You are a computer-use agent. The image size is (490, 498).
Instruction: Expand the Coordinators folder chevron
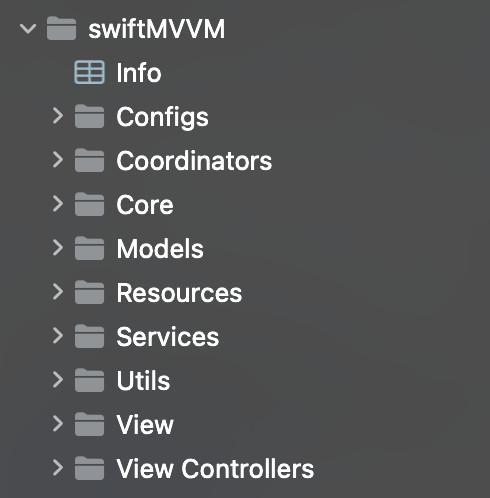click(x=58, y=160)
